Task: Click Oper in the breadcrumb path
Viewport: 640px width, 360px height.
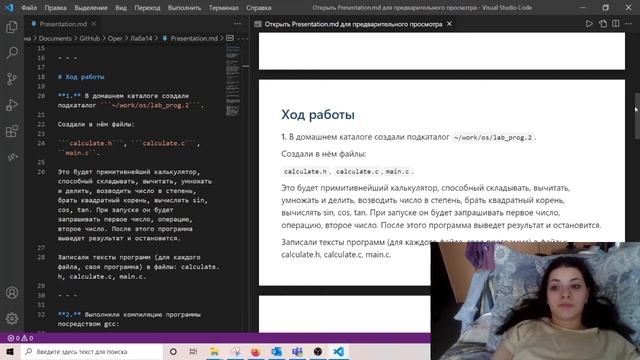Action: point(115,38)
